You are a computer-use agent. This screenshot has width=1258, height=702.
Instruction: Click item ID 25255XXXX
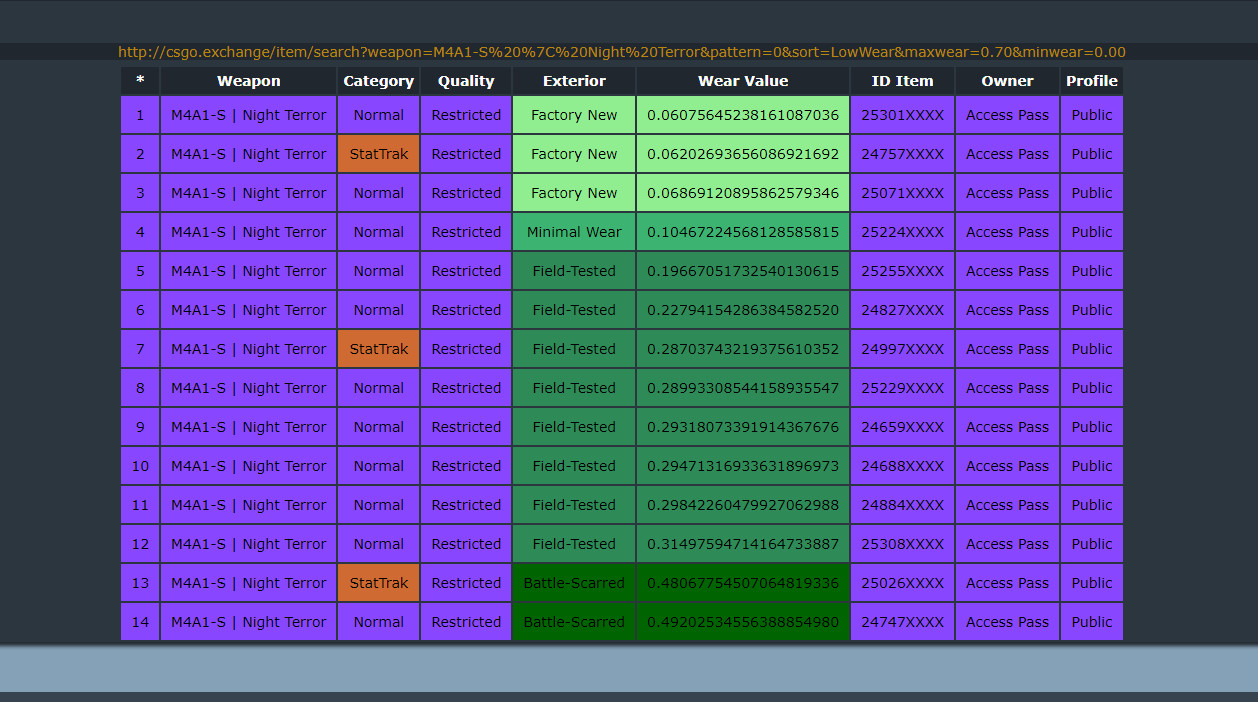click(x=902, y=271)
